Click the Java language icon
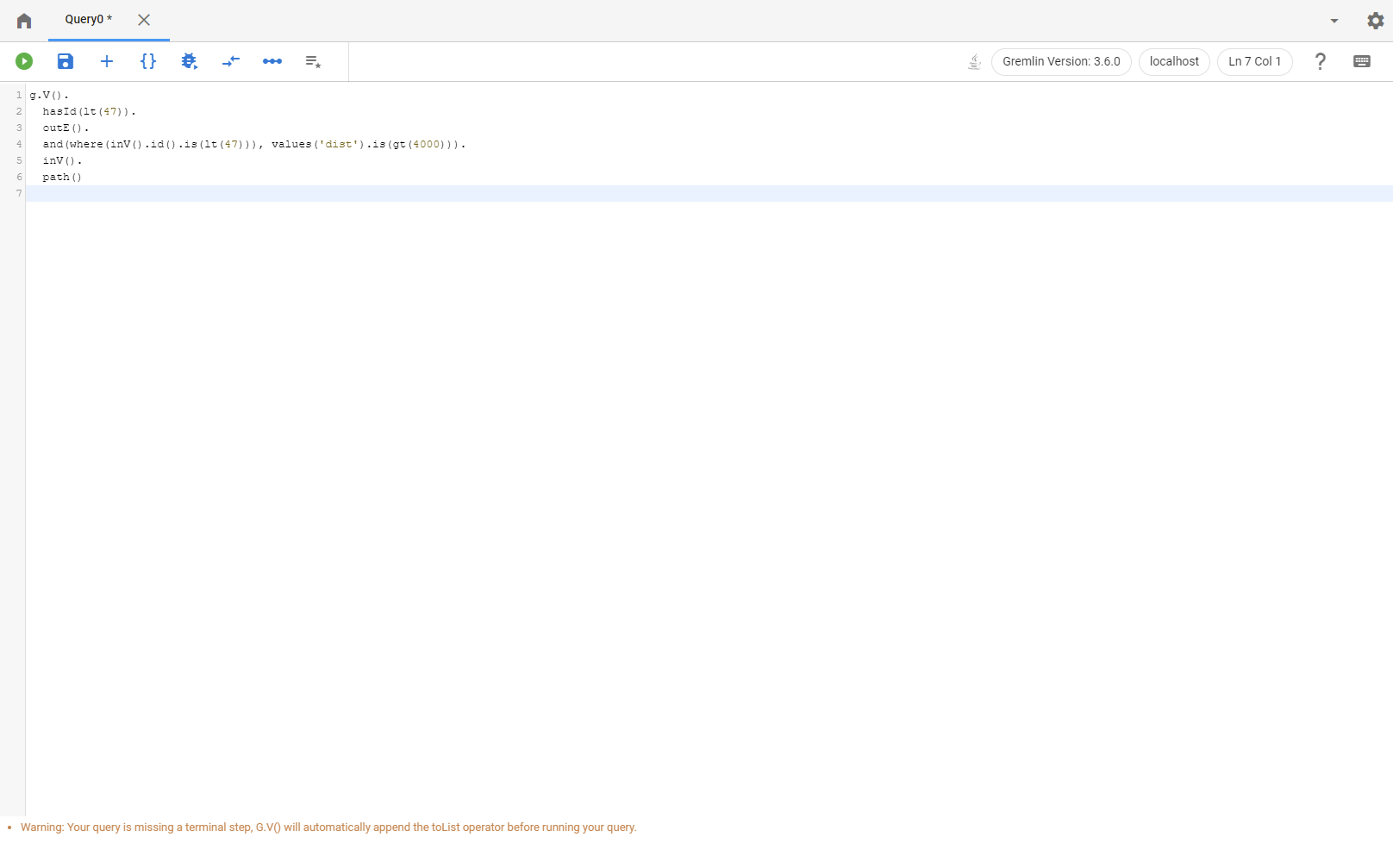 [x=975, y=61]
